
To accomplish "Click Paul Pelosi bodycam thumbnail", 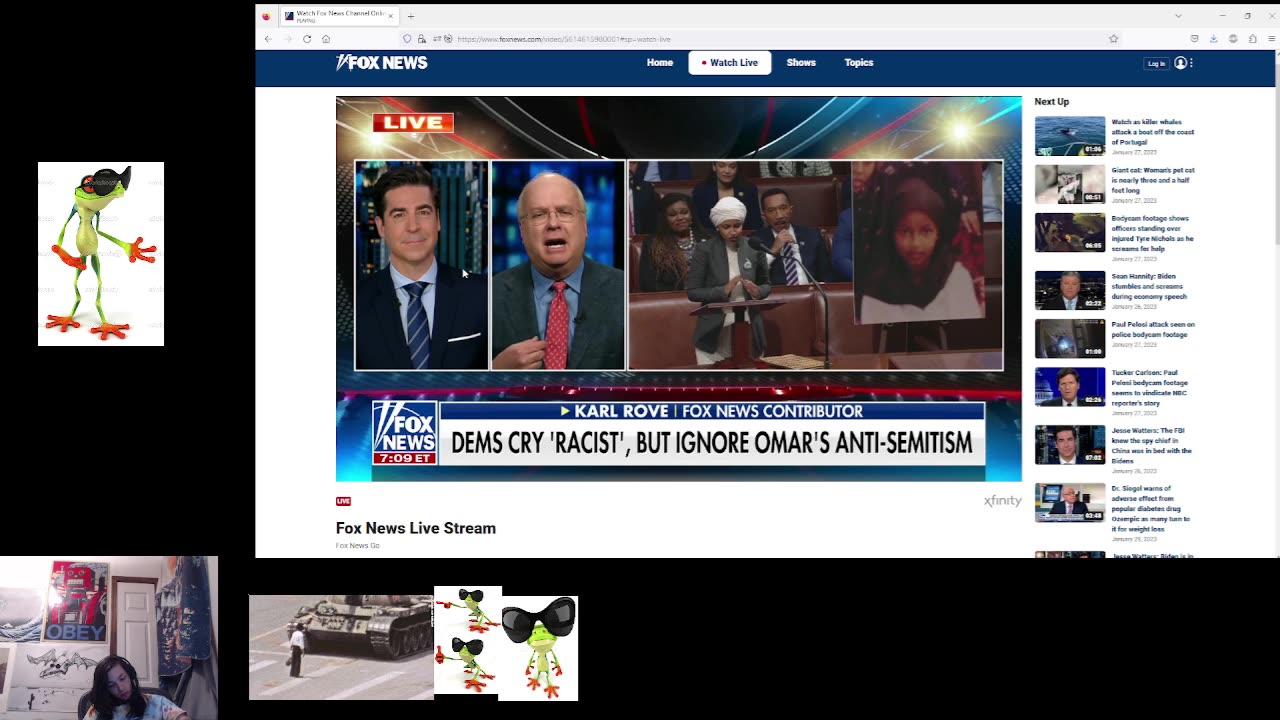I will coord(1070,339).
